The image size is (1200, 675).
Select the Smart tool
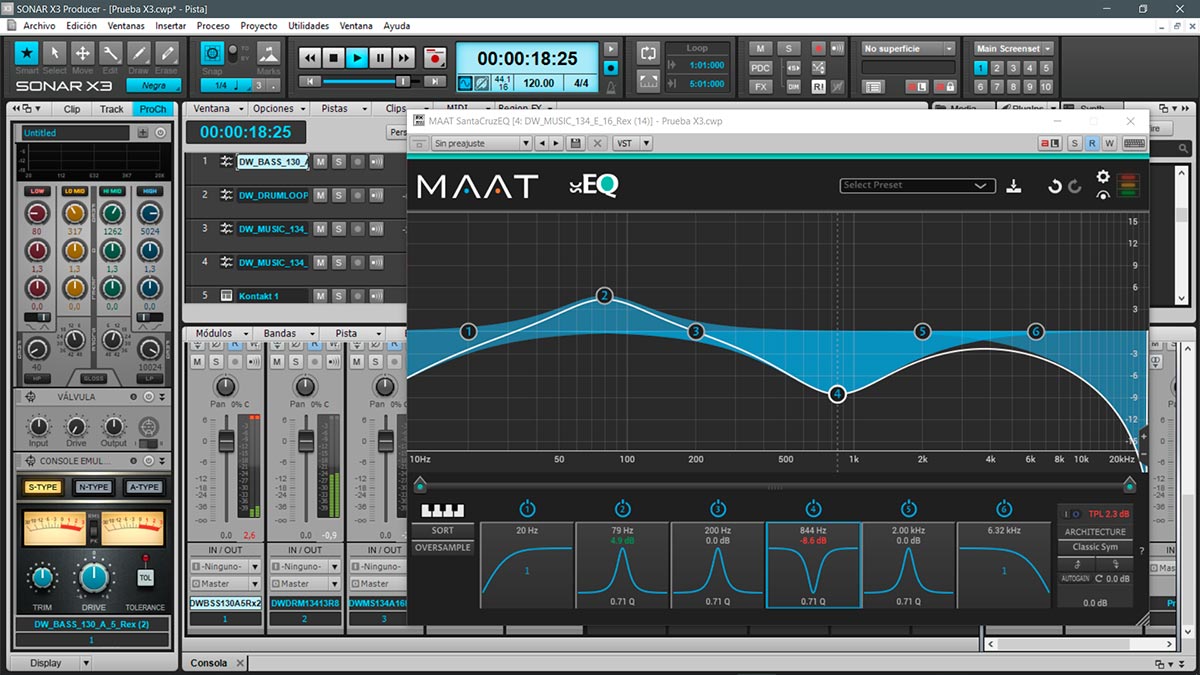coord(27,53)
